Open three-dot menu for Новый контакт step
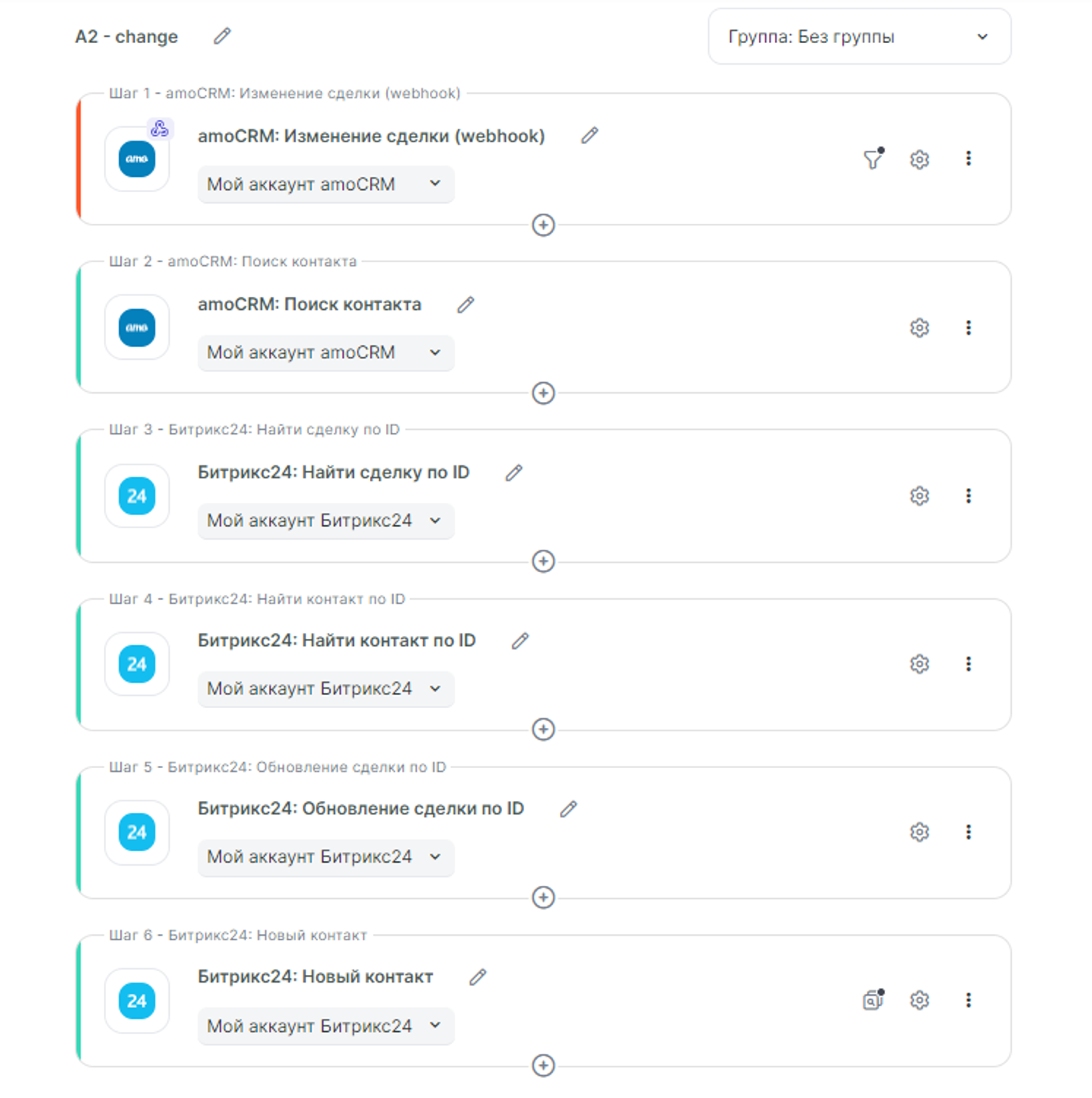Viewport: 1092px width, 1098px height. (x=968, y=1000)
